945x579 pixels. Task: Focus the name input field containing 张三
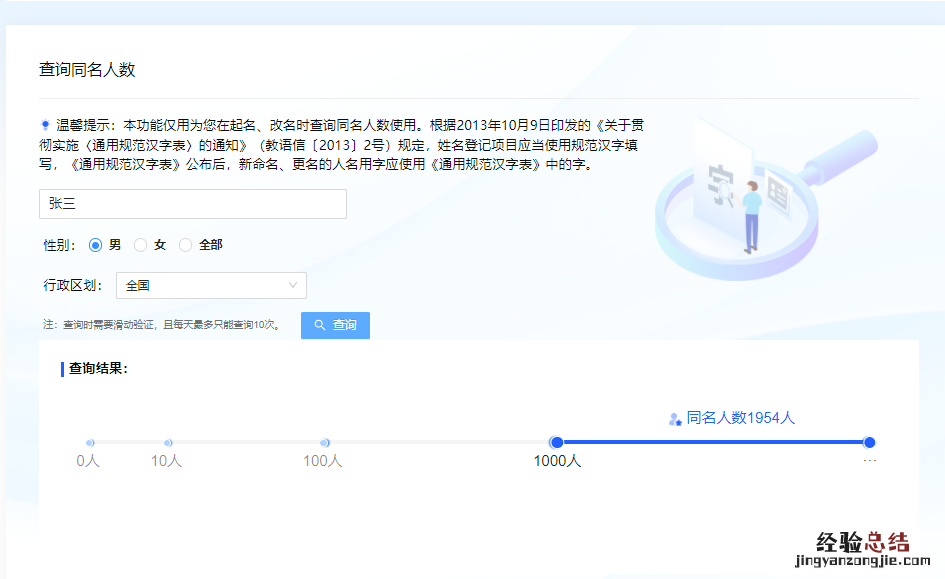coord(193,204)
